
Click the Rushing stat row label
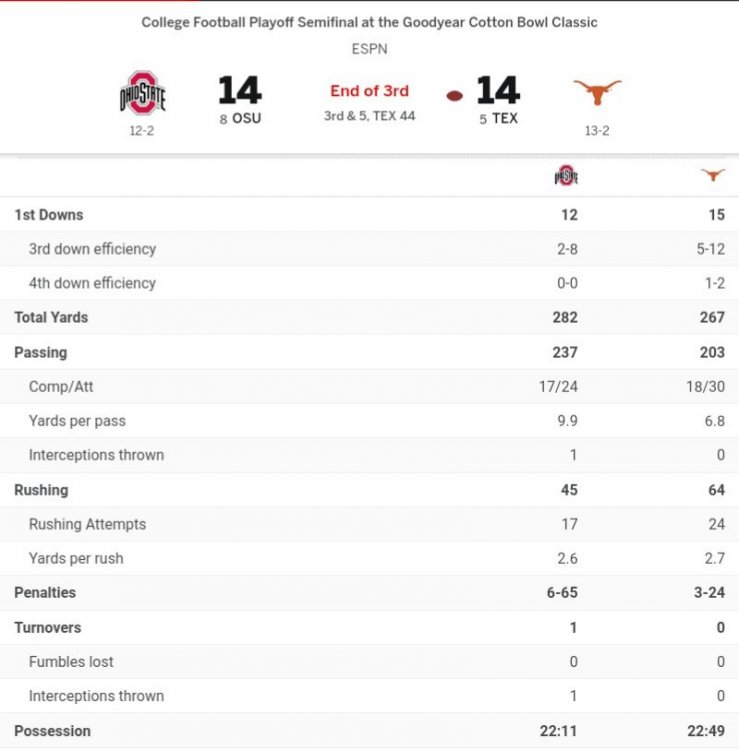tap(41, 490)
